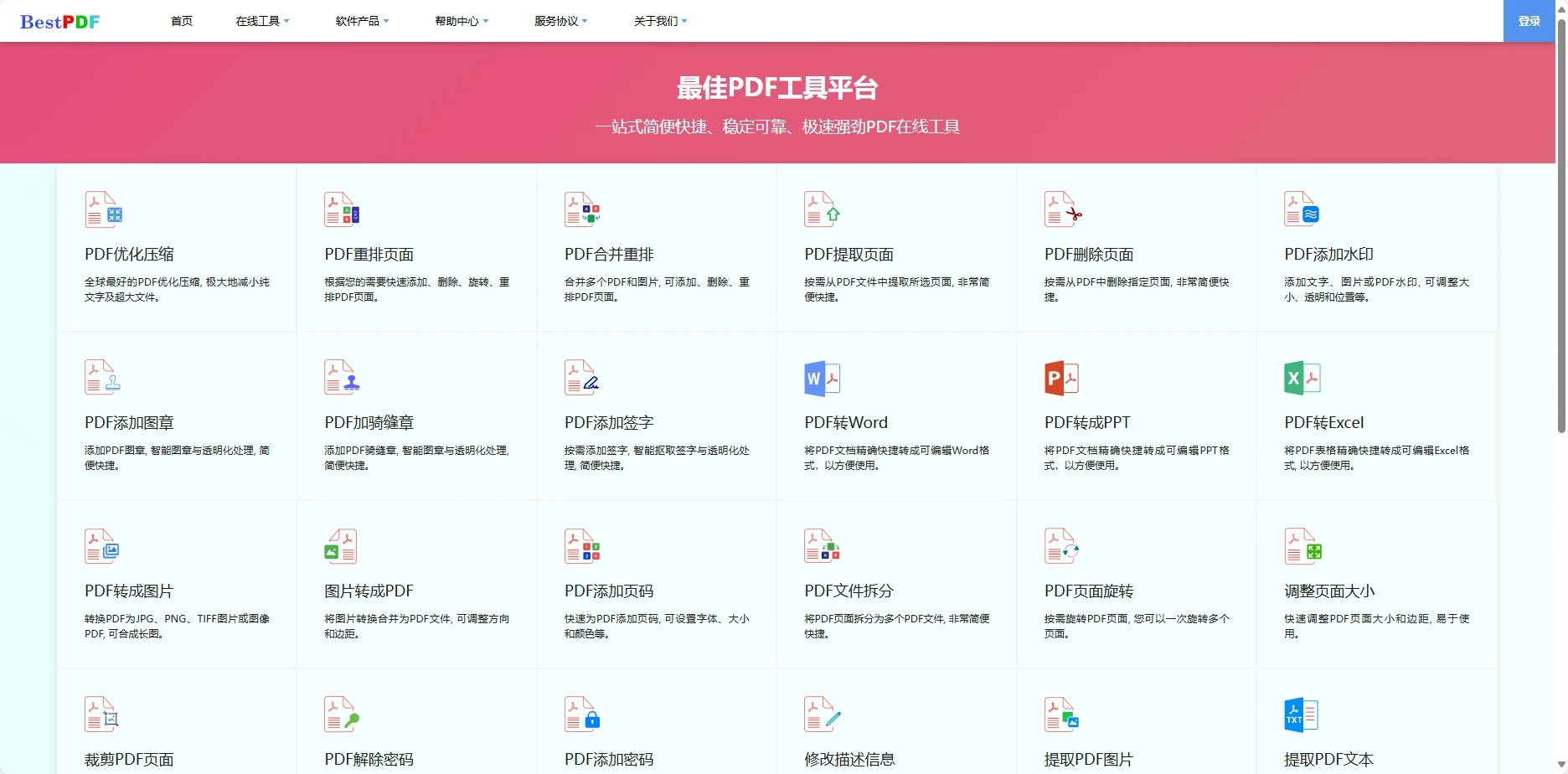Open the PDF解除密码 key icon
The image size is (1568, 774).
tap(342, 715)
